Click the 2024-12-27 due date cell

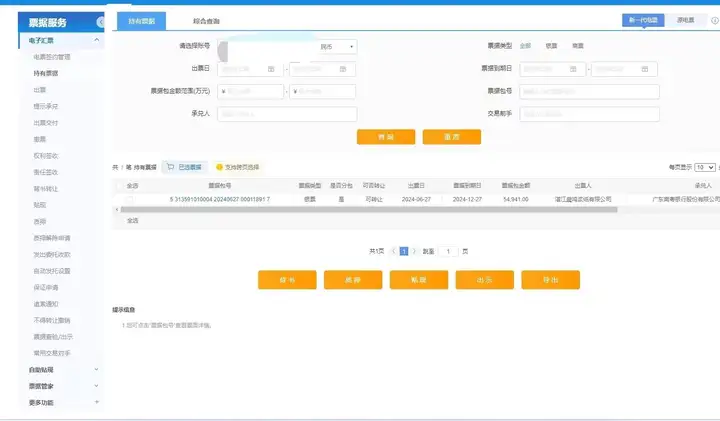(467, 199)
